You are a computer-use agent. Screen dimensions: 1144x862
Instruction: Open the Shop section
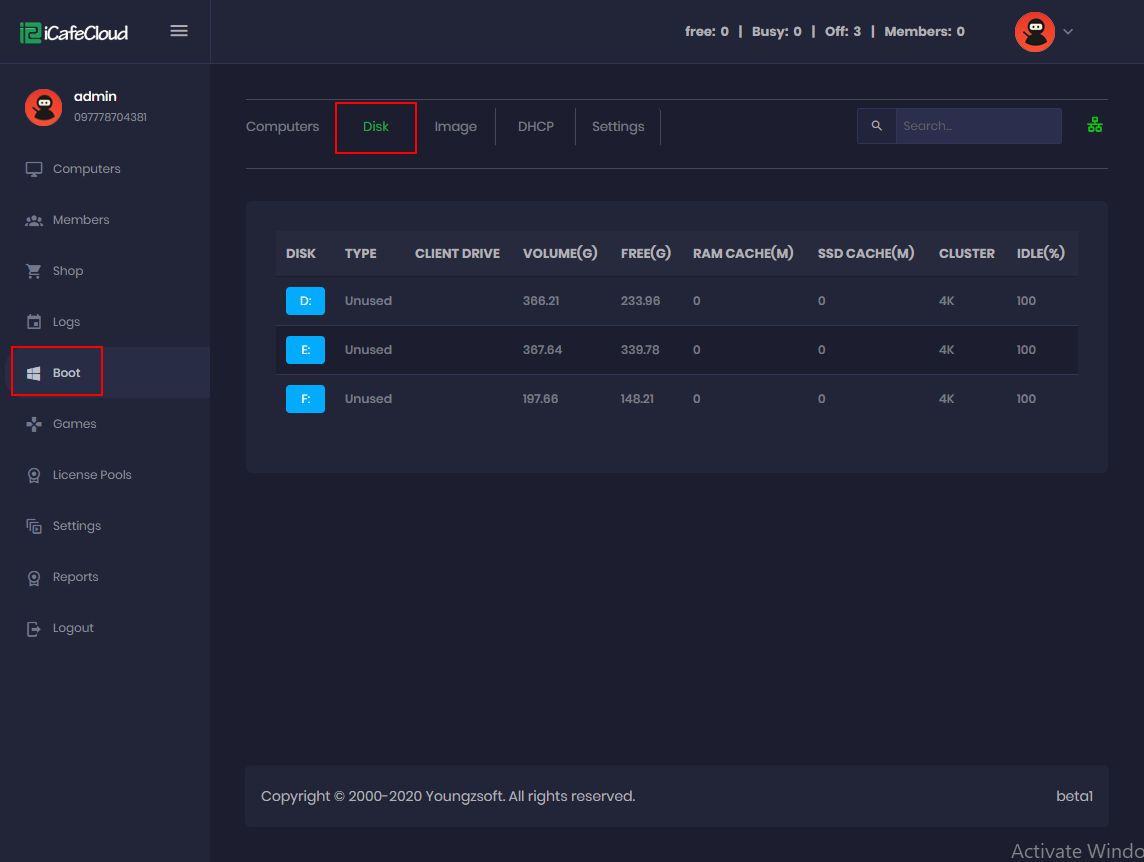[67, 270]
